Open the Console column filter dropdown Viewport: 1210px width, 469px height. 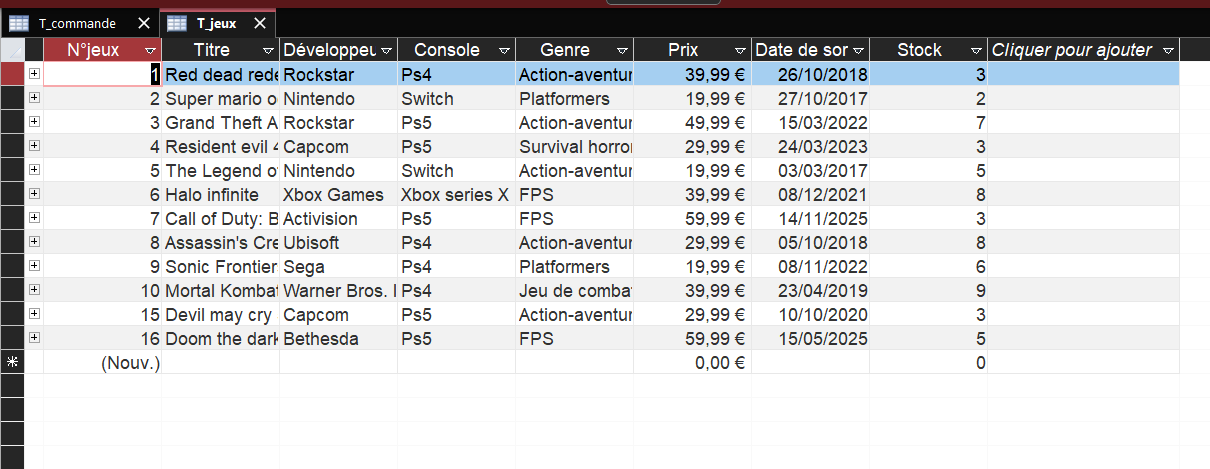click(x=504, y=50)
